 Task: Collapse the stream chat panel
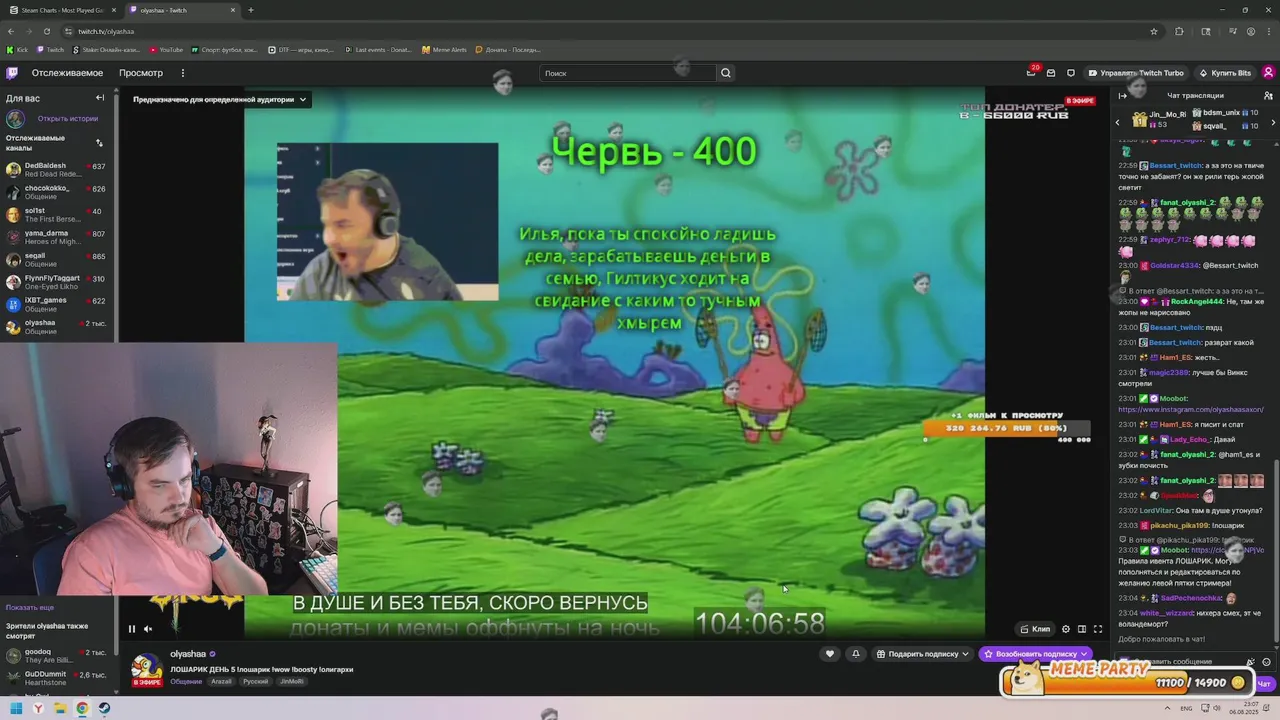tap(1122, 96)
